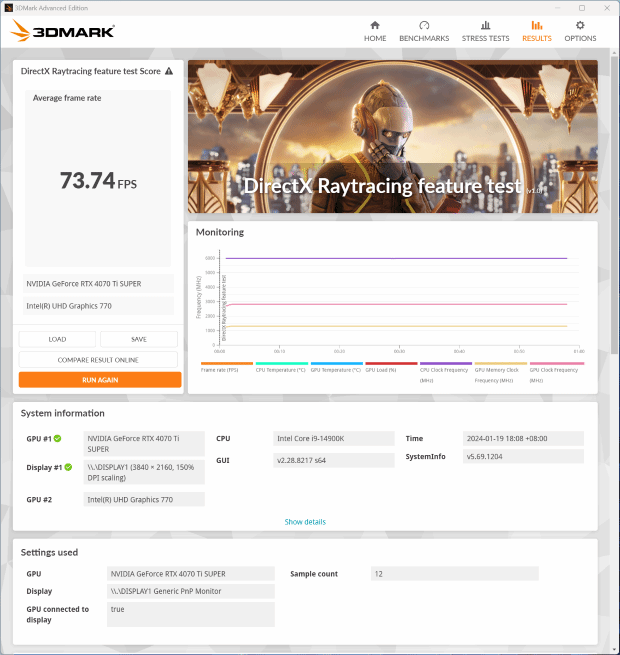
Task: Click NVIDIA GeForce RTX 4070 Ti SUPER under score
Action: pyautogui.click(x=99, y=284)
